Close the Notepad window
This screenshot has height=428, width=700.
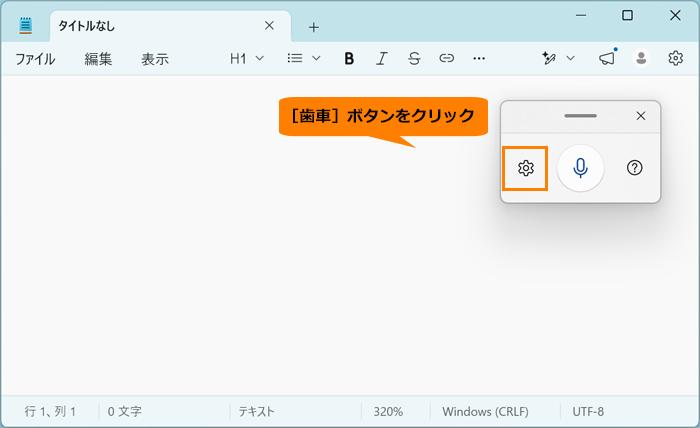[x=675, y=16]
